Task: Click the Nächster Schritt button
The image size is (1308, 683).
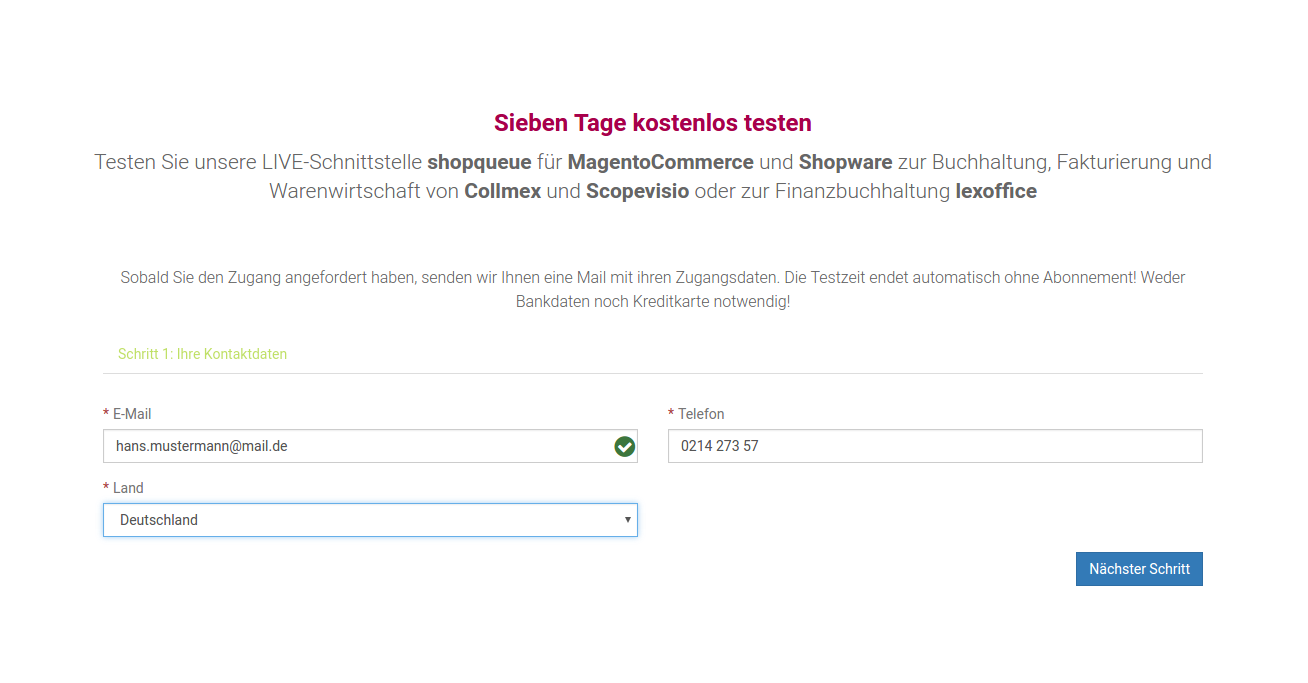Action: point(1139,569)
